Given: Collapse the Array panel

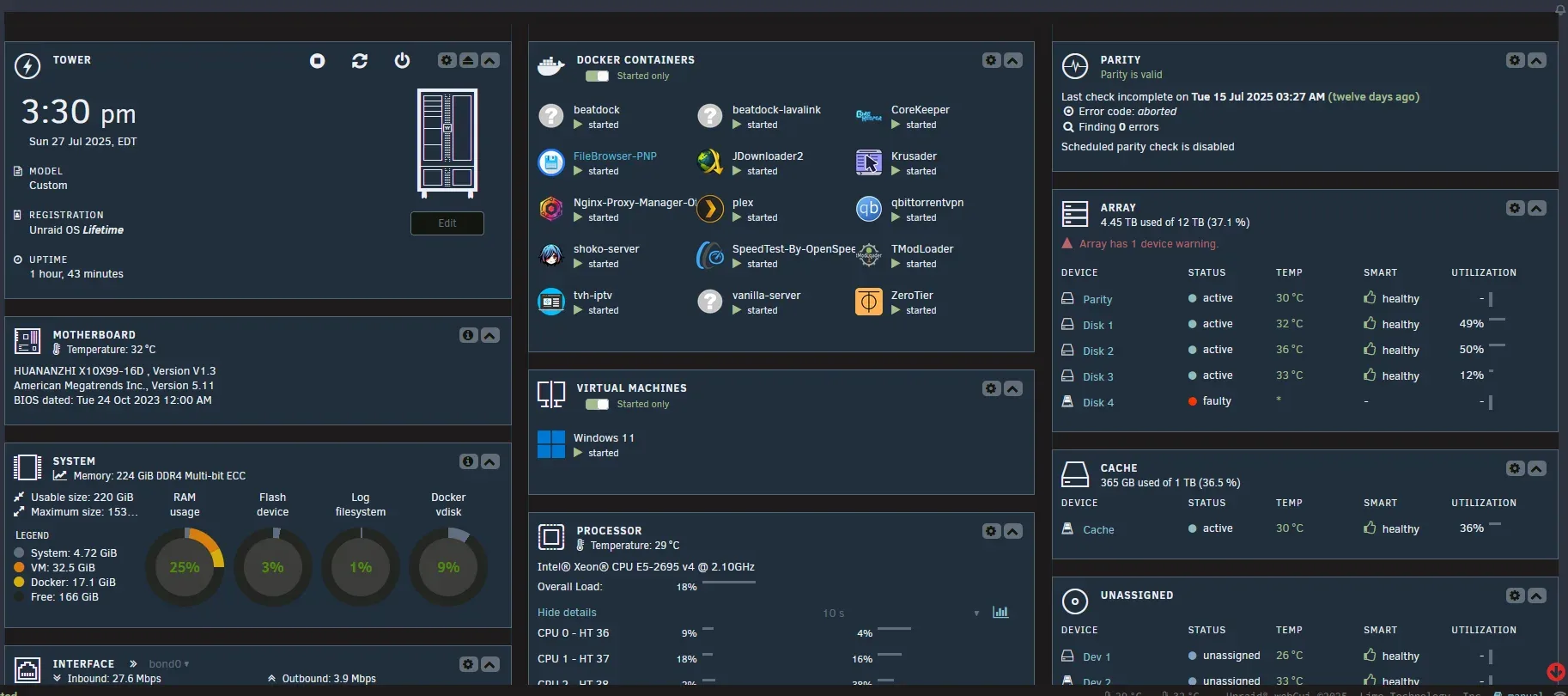Looking at the screenshot, I should [x=1537, y=208].
